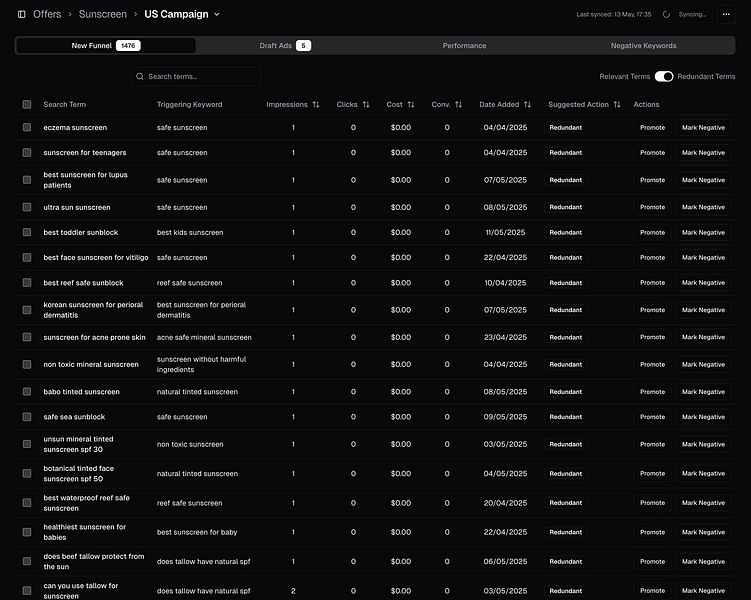The width and height of the screenshot is (751, 600).
Task: Go to Sunscreen breadcrumb
Action: coord(102,14)
